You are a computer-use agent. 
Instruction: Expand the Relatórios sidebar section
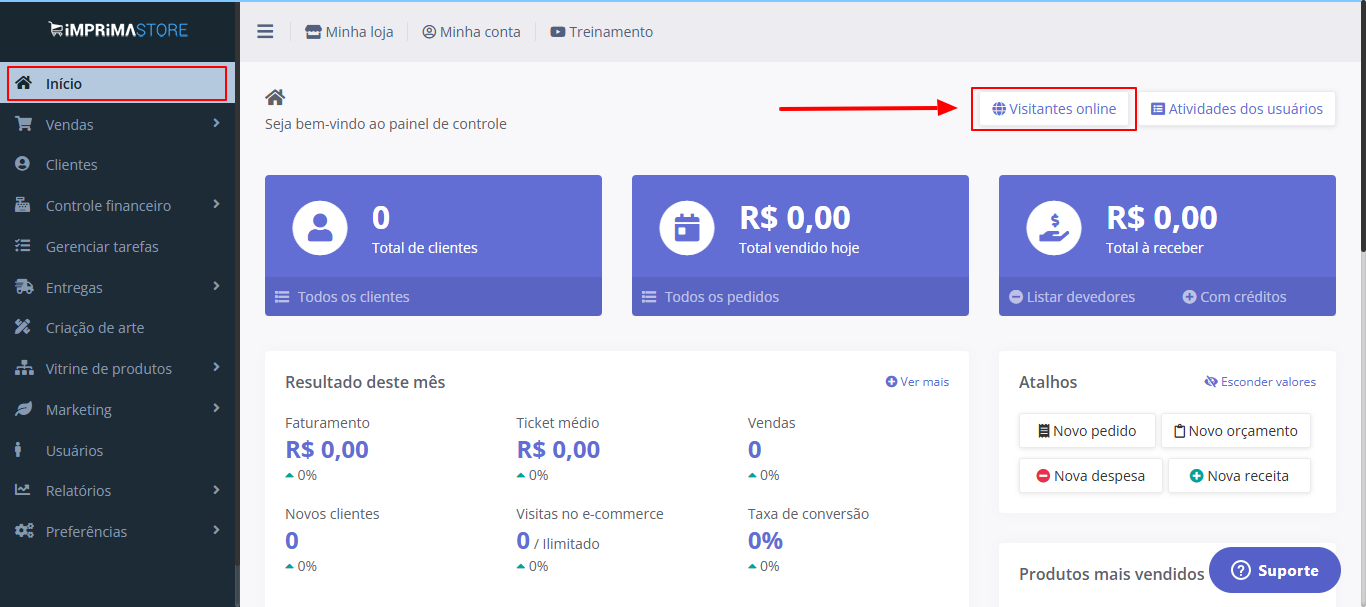(x=118, y=490)
